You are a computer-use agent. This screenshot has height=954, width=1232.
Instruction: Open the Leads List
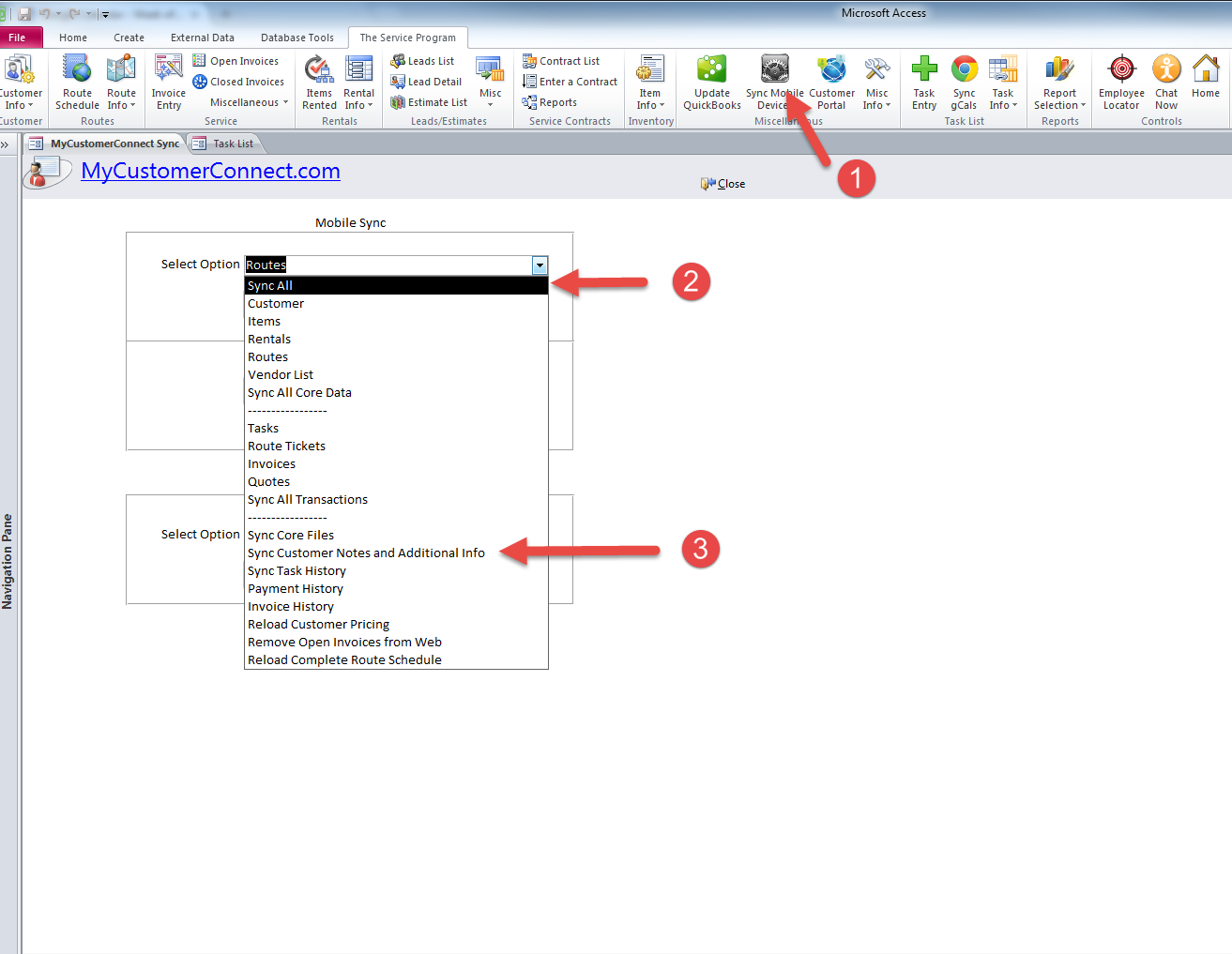(422, 61)
